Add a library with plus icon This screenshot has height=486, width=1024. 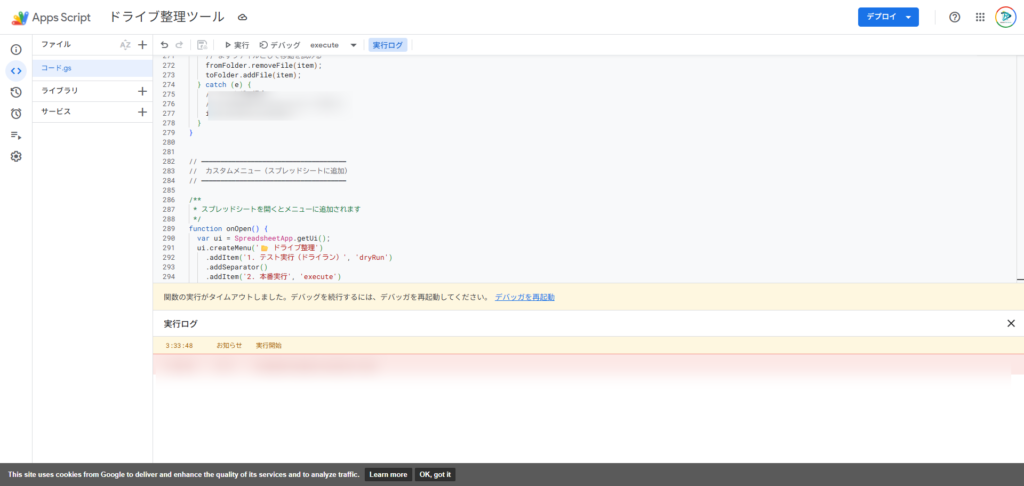coord(142,91)
